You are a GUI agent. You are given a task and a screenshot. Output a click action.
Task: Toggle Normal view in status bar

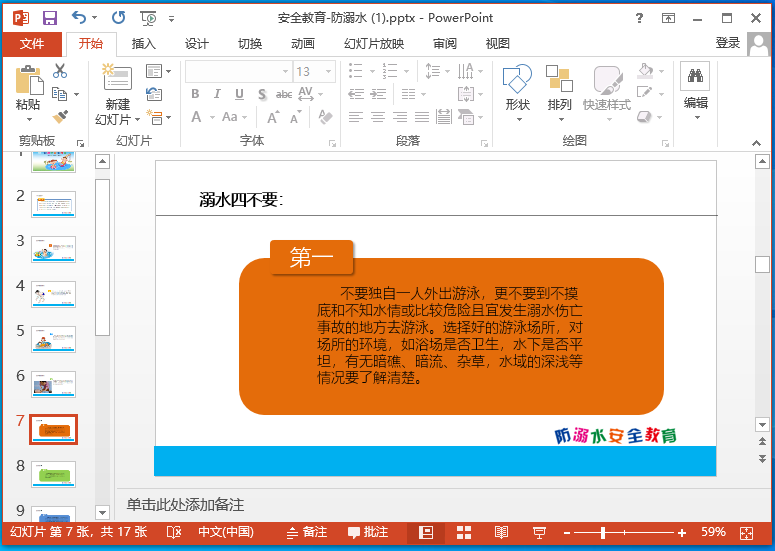click(x=426, y=533)
